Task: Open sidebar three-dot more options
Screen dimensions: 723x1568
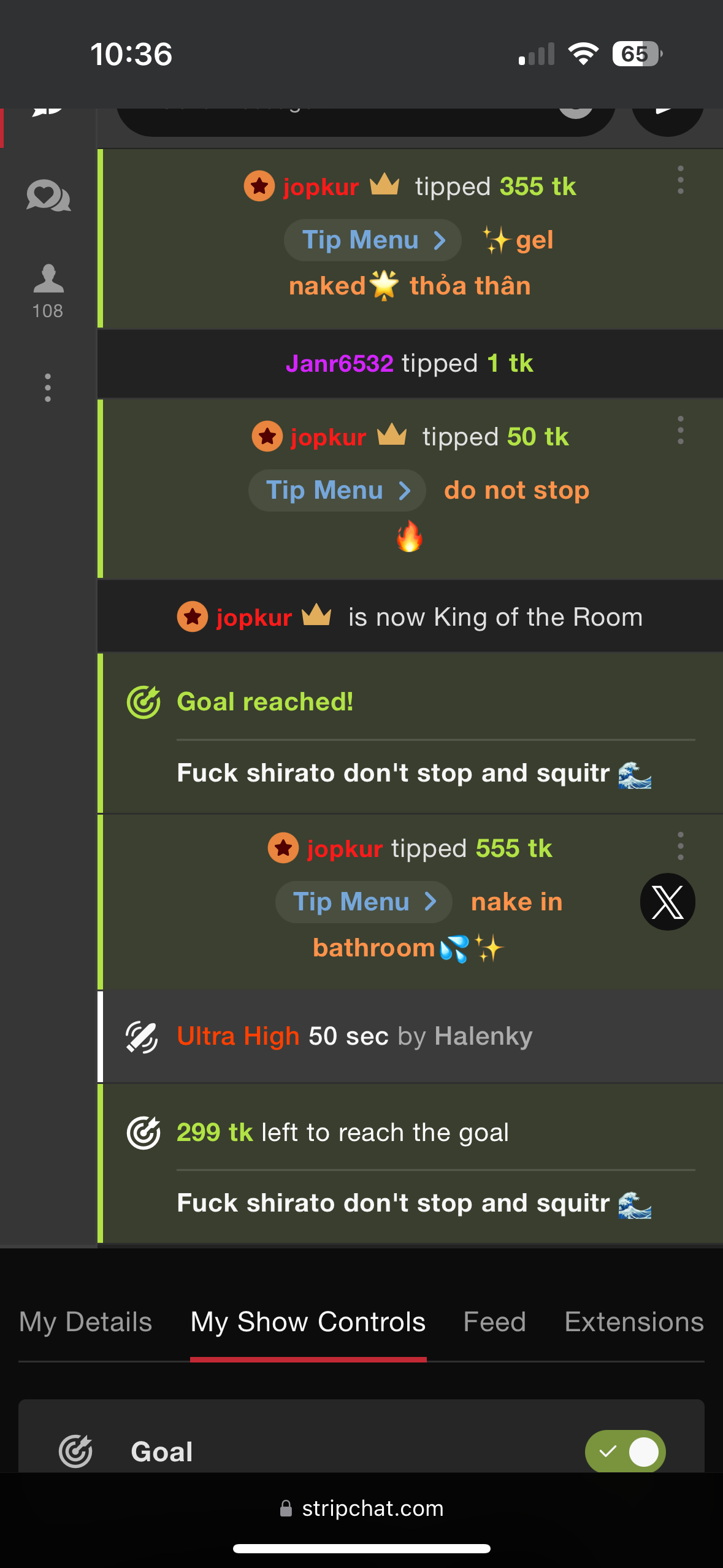Action: tap(48, 388)
